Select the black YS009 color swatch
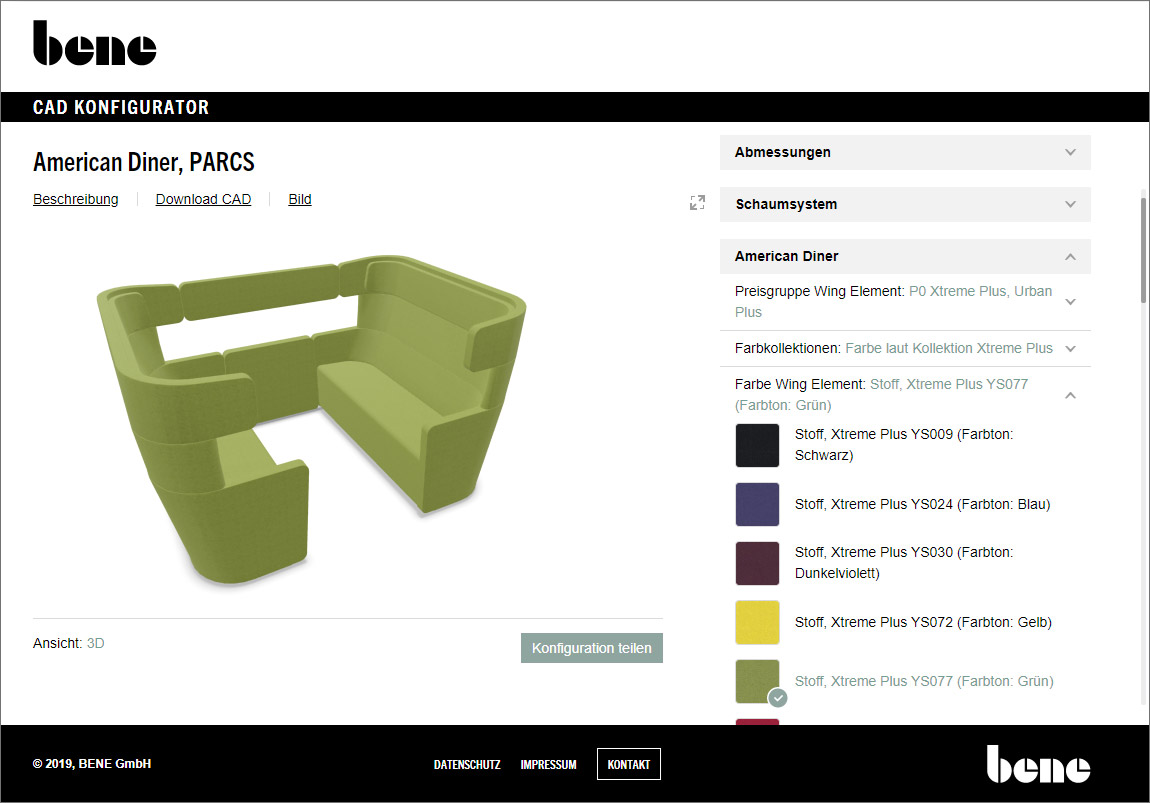Viewport: 1150px width, 803px height. click(758, 445)
